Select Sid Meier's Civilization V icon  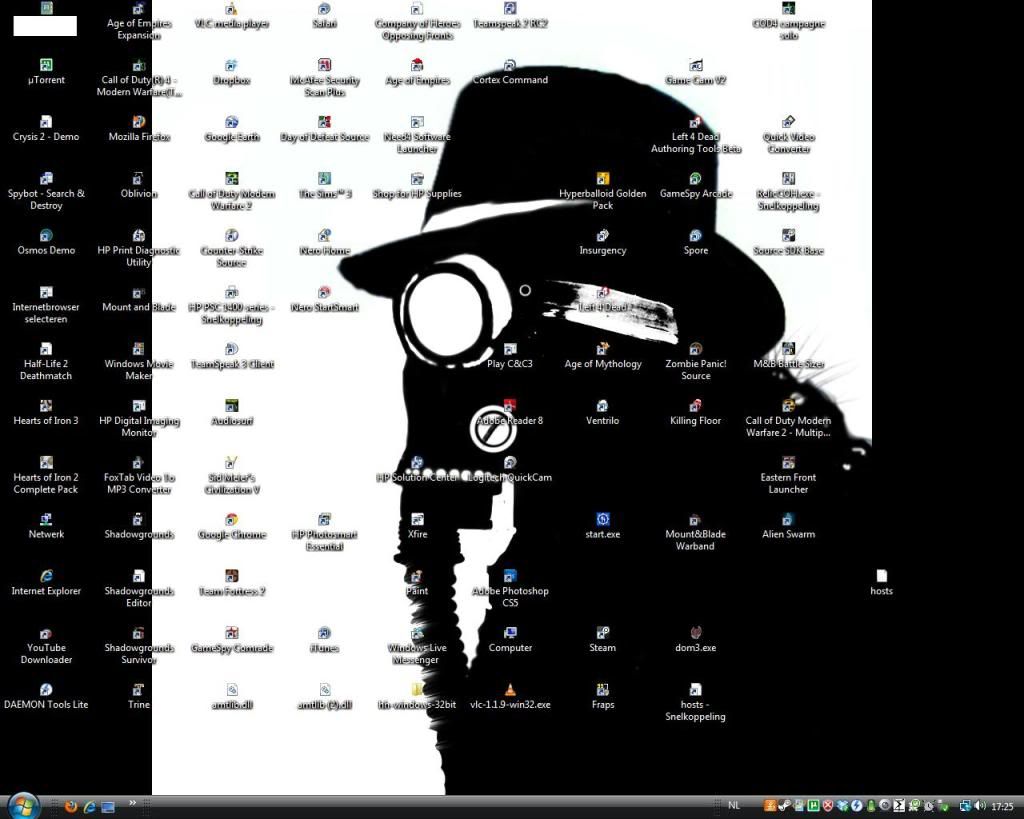click(231, 475)
